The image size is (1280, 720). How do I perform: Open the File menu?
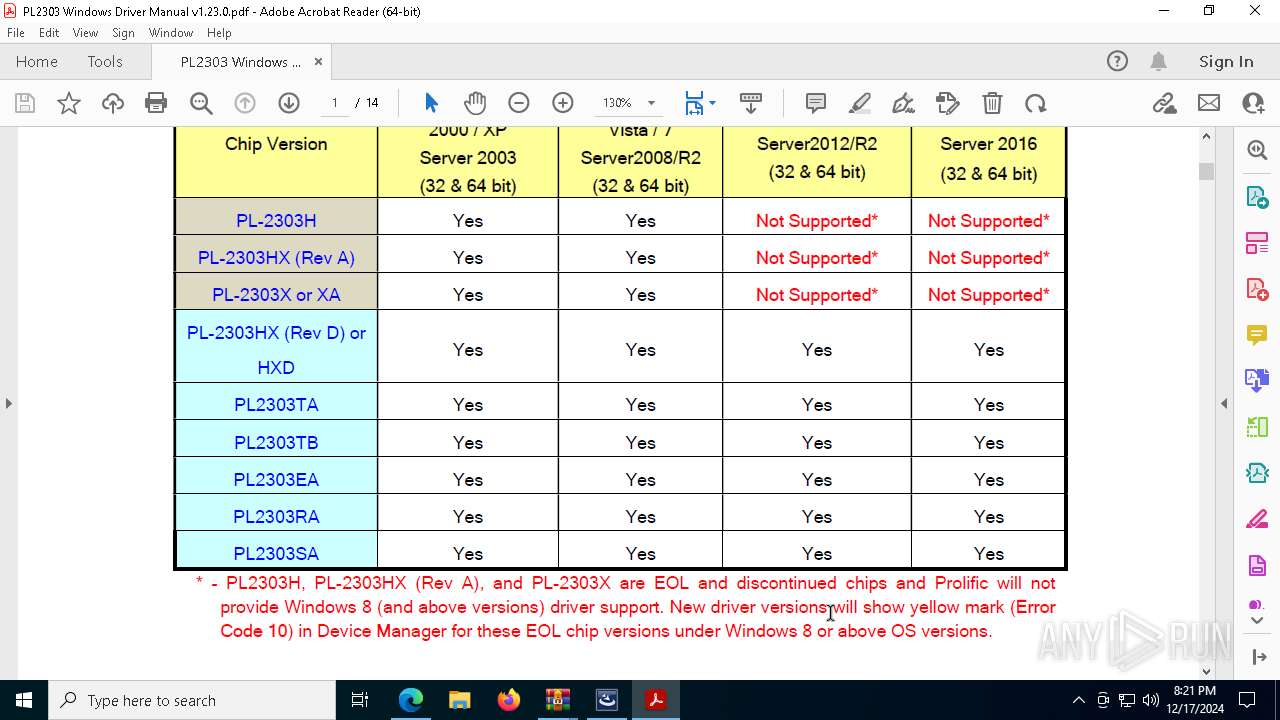point(16,33)
